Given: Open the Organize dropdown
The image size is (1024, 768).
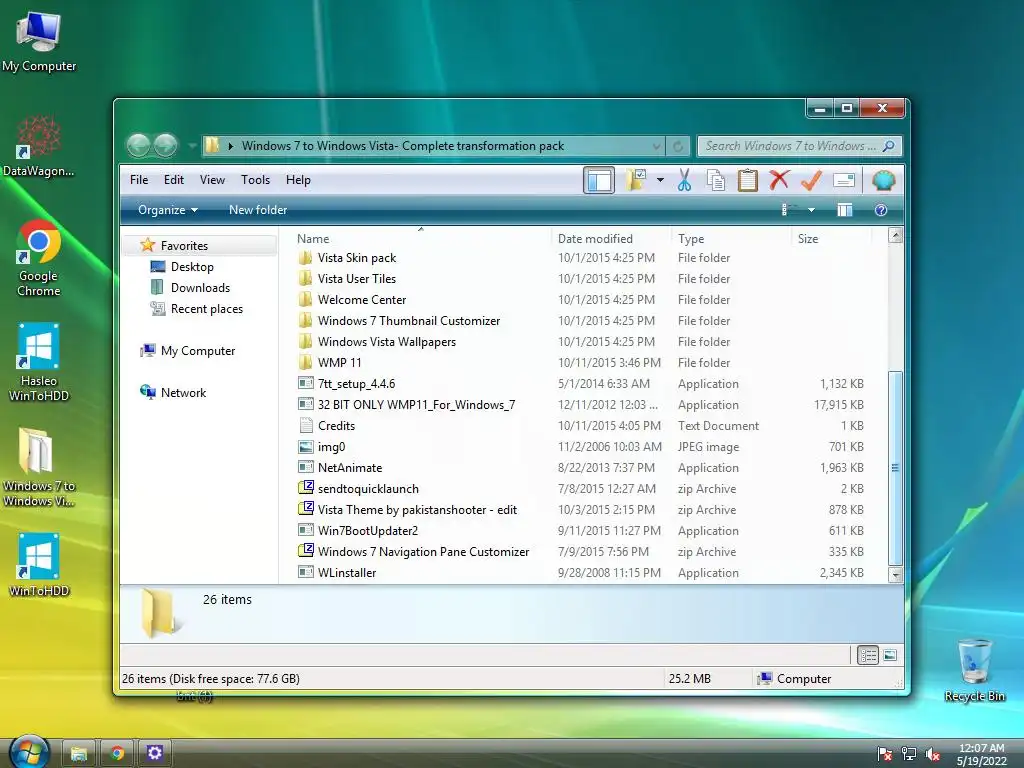Looking at the screenshot, I should point(168,210).
